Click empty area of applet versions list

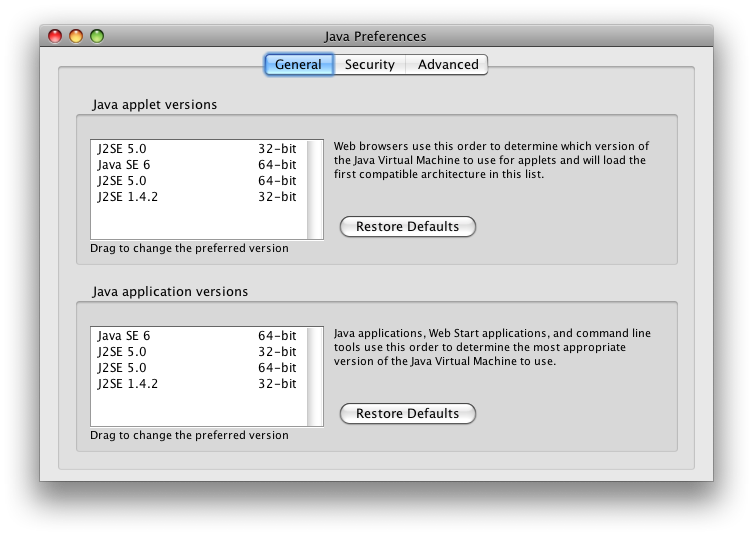pos(198,221)
